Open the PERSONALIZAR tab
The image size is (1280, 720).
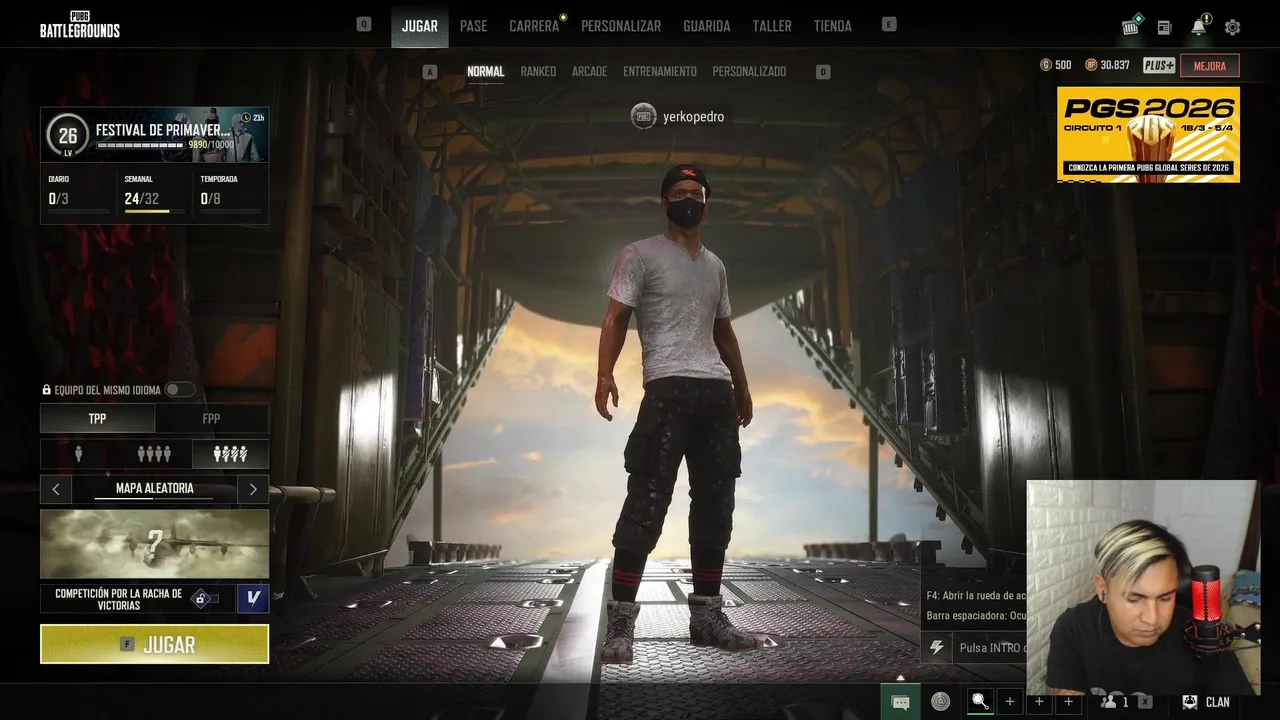[x=621, y=26]
